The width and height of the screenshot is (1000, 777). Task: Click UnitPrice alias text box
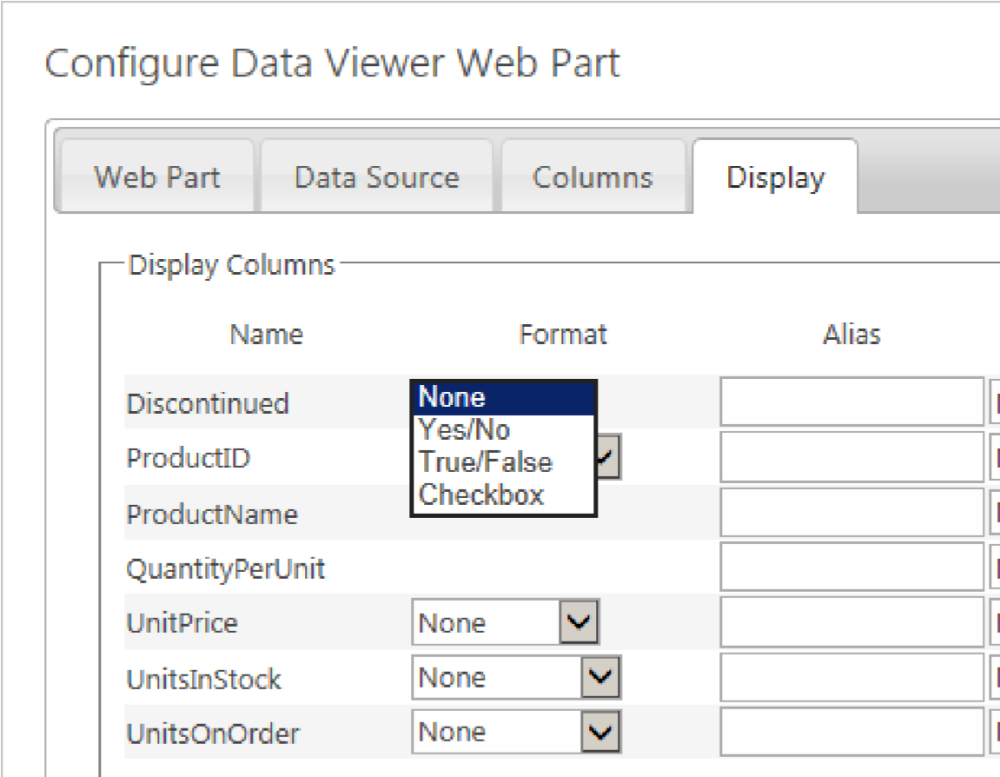[x=851, y=624]
